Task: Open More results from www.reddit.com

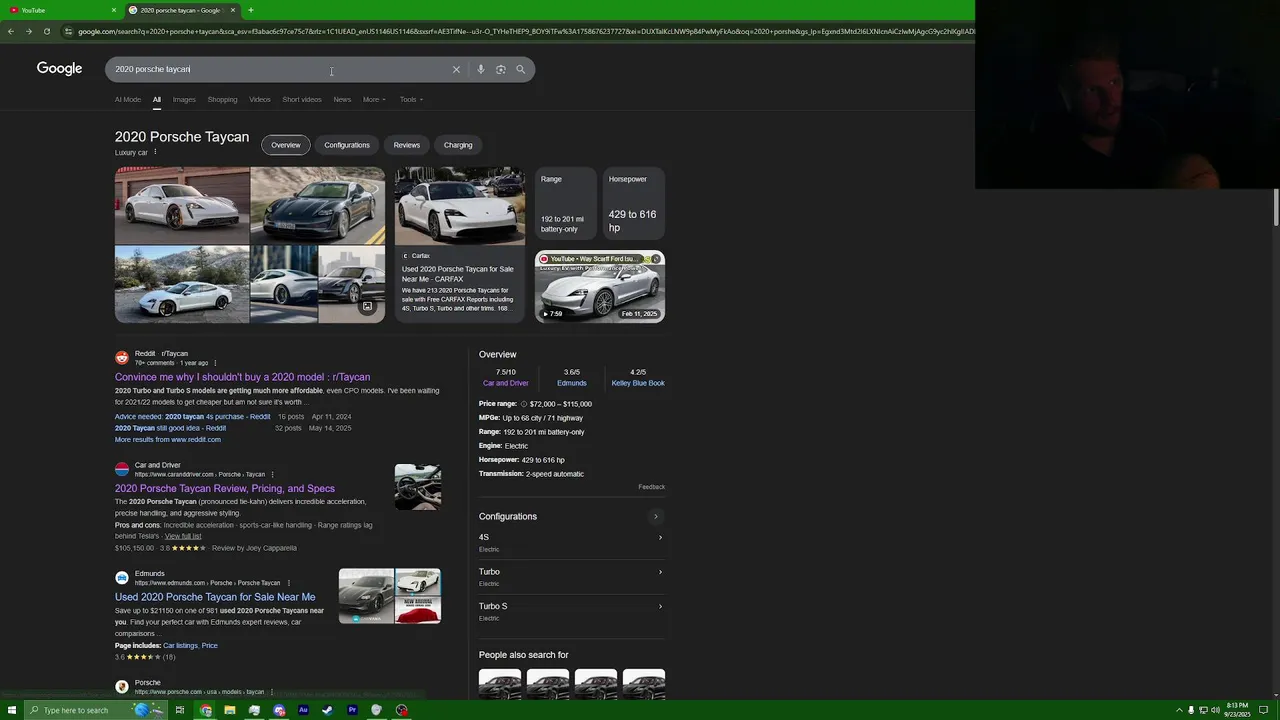Action: click(x=168, y=439)
